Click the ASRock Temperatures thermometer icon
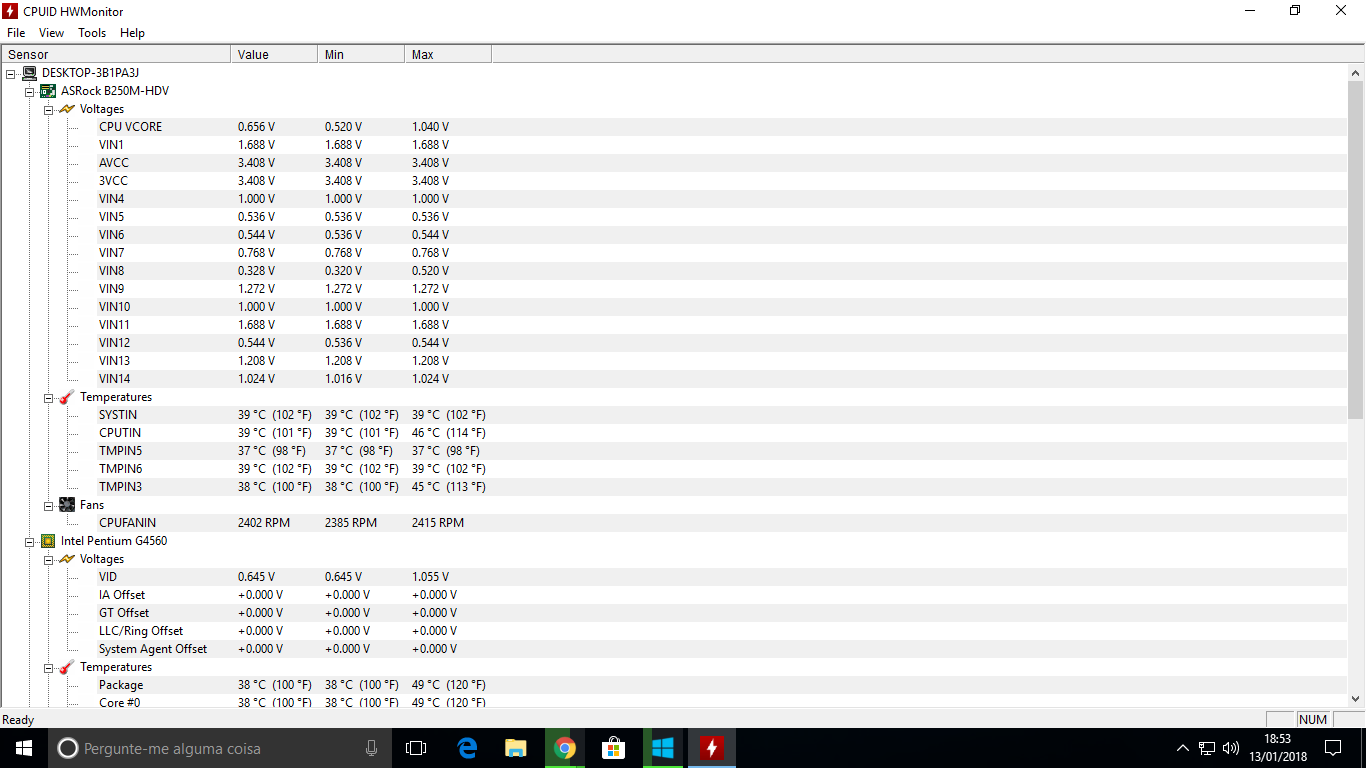This screenshot has height=768, width=1366. (67, 397)
